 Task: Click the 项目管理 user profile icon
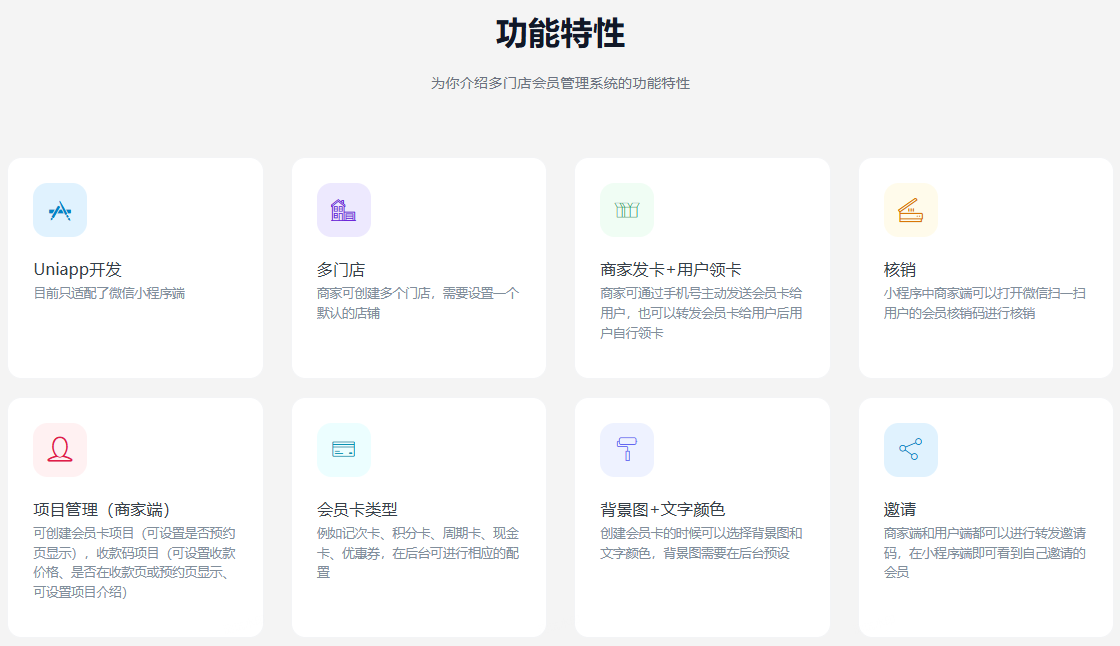[x=60, y=450]
